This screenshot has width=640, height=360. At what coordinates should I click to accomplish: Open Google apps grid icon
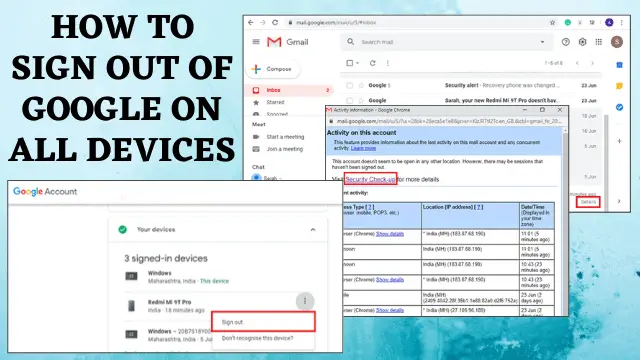[x=598, y=42]
